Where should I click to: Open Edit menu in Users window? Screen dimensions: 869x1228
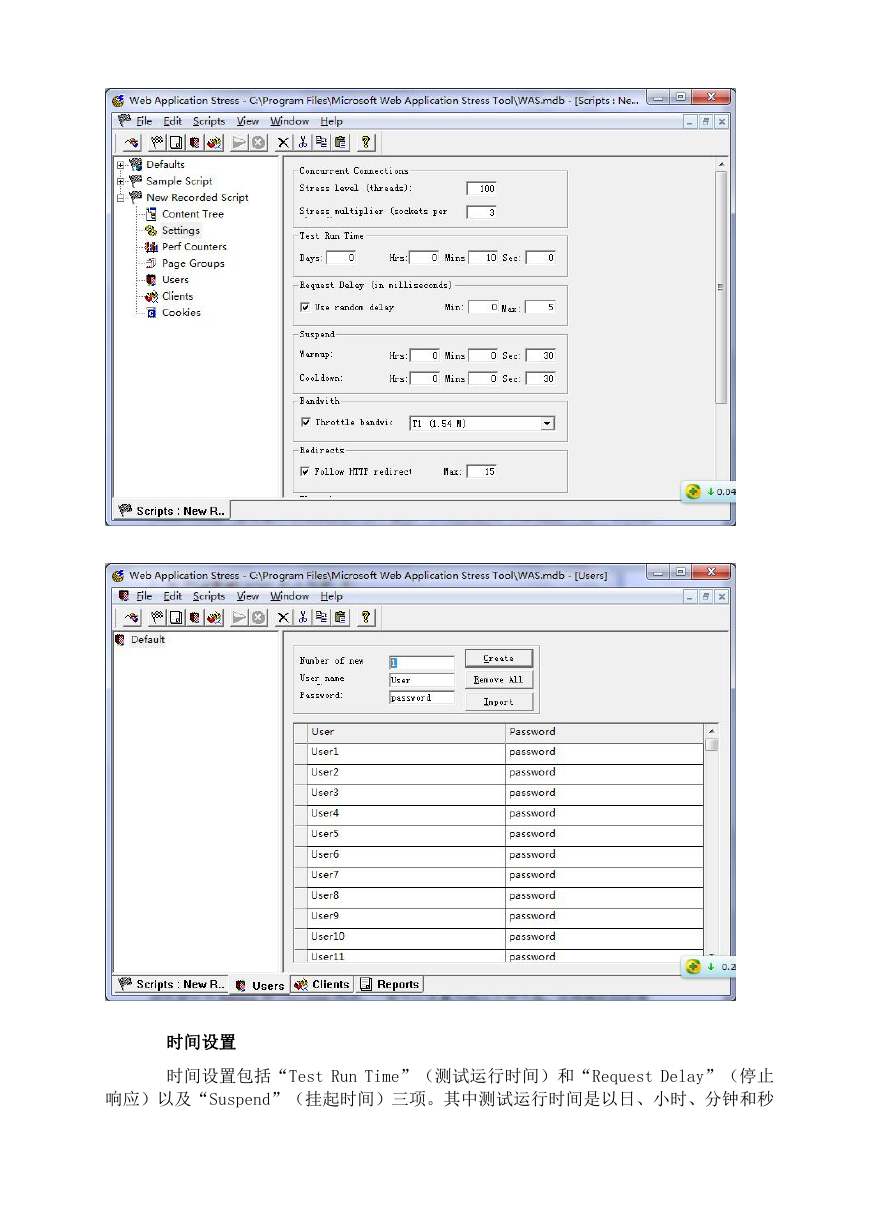click(173, 596)
